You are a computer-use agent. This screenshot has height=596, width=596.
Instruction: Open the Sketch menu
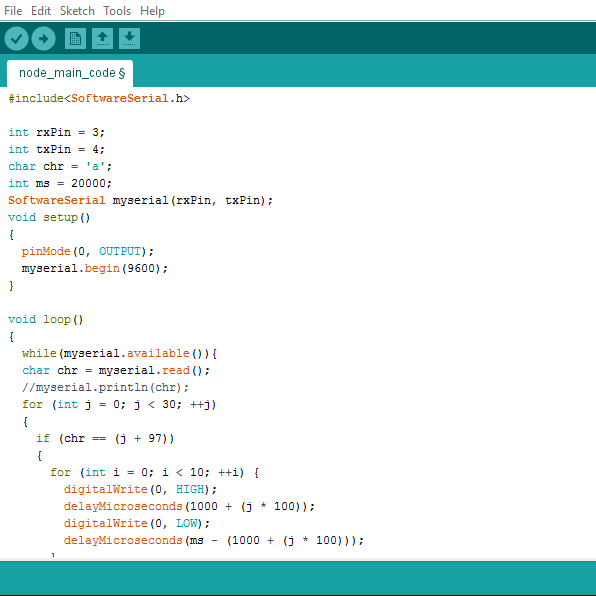(77, 11)
